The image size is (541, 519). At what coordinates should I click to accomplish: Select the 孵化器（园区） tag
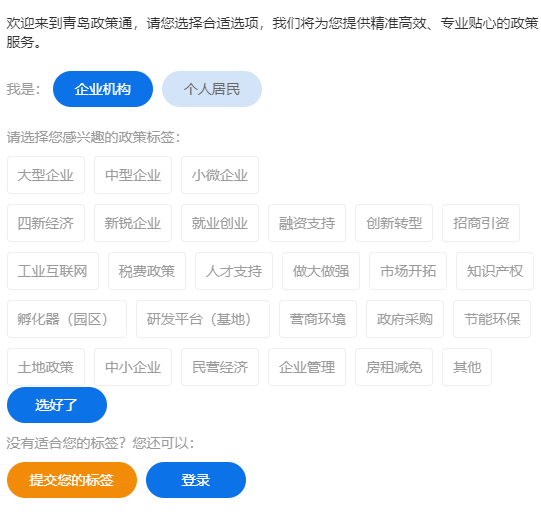tap(67, 319)
